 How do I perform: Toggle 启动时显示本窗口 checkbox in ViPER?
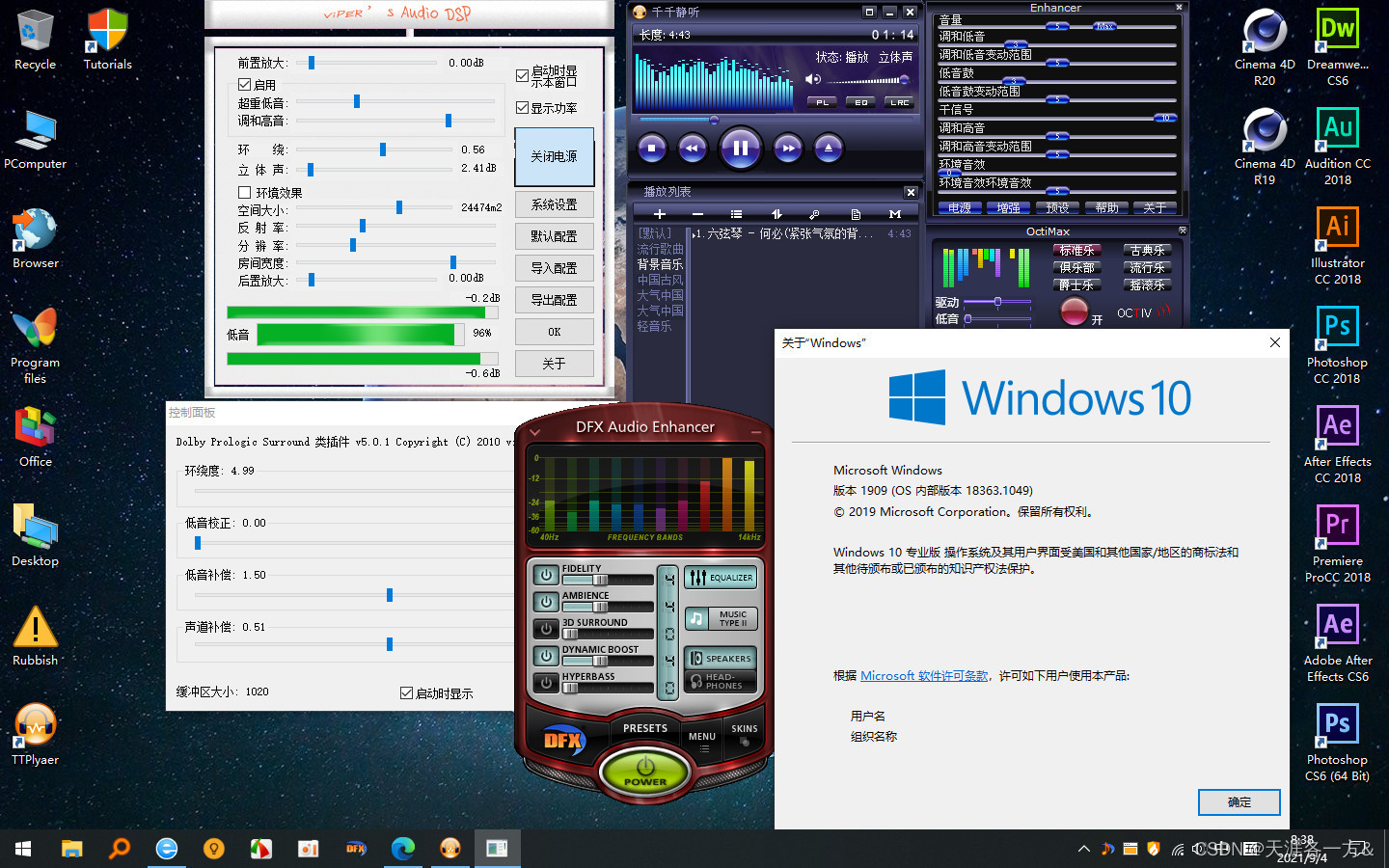522,75
